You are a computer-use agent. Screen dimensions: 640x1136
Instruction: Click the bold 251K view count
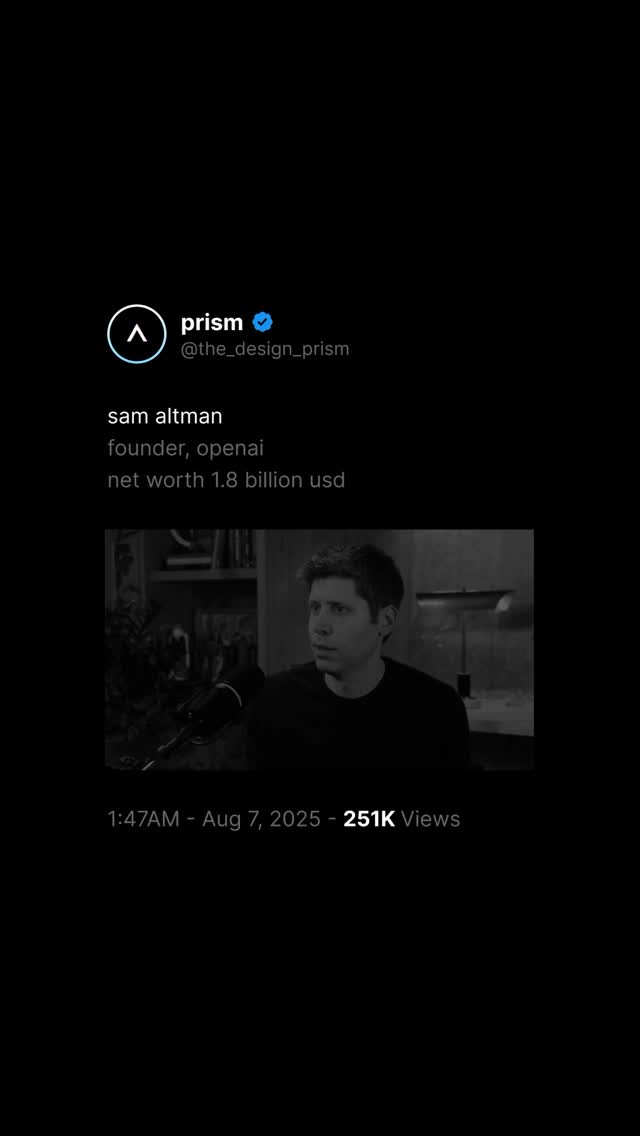click(369, 819)
